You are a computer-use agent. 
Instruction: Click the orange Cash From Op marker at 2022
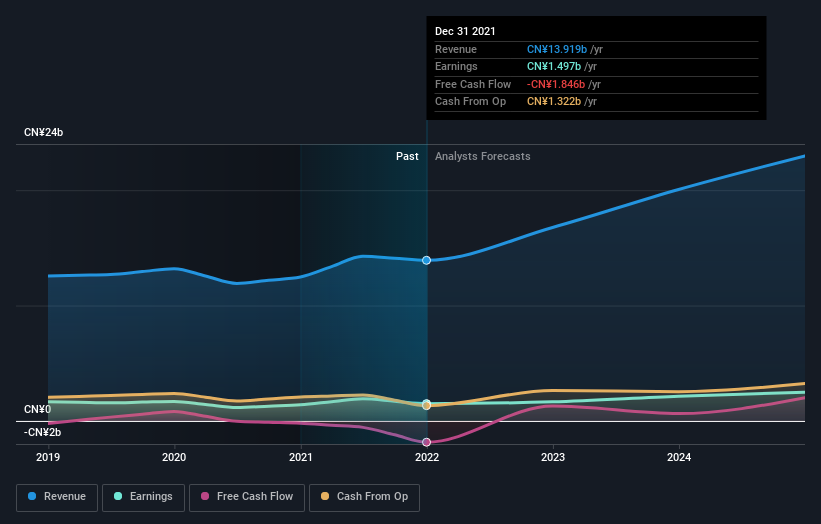427,406
